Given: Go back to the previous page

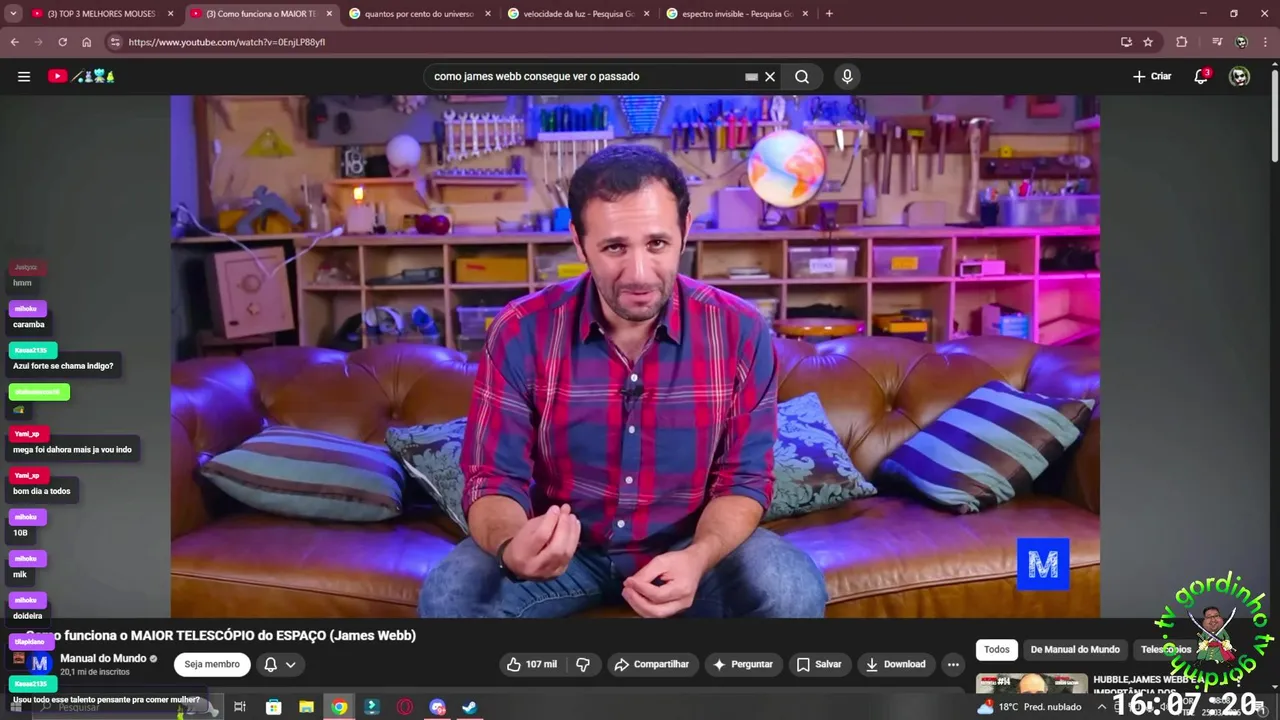Looking at the screenshot, I should (x=14, y=42).
